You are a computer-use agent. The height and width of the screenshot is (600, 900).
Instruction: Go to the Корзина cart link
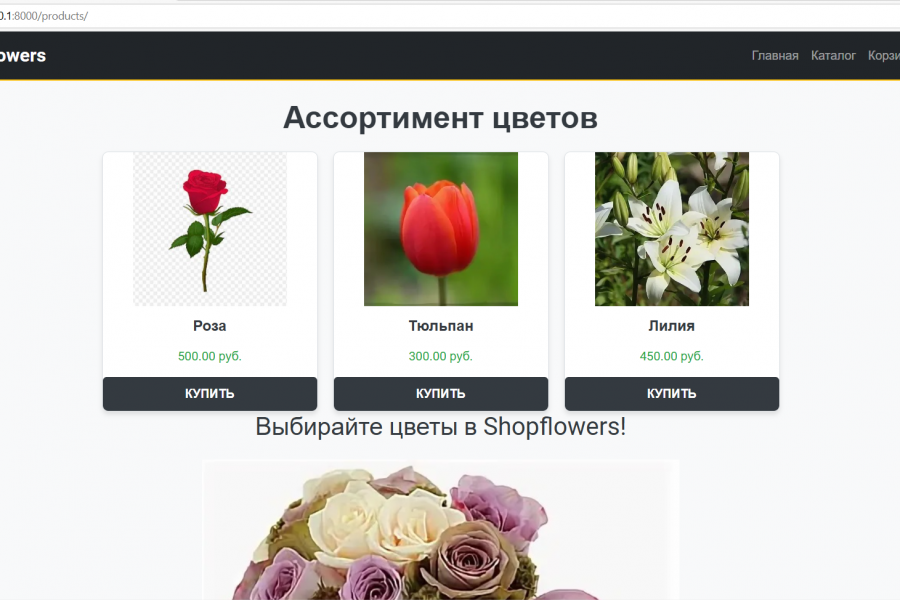point(884,56)
